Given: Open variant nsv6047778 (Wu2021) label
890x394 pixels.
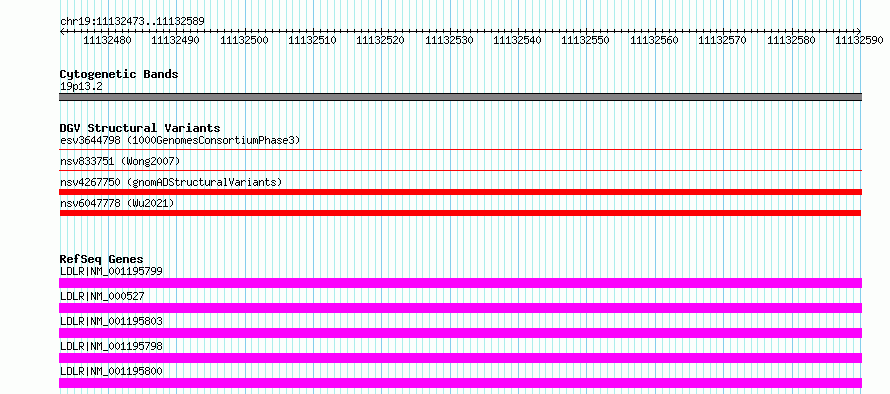Looking at the screenshot, I should click(117, 203).
